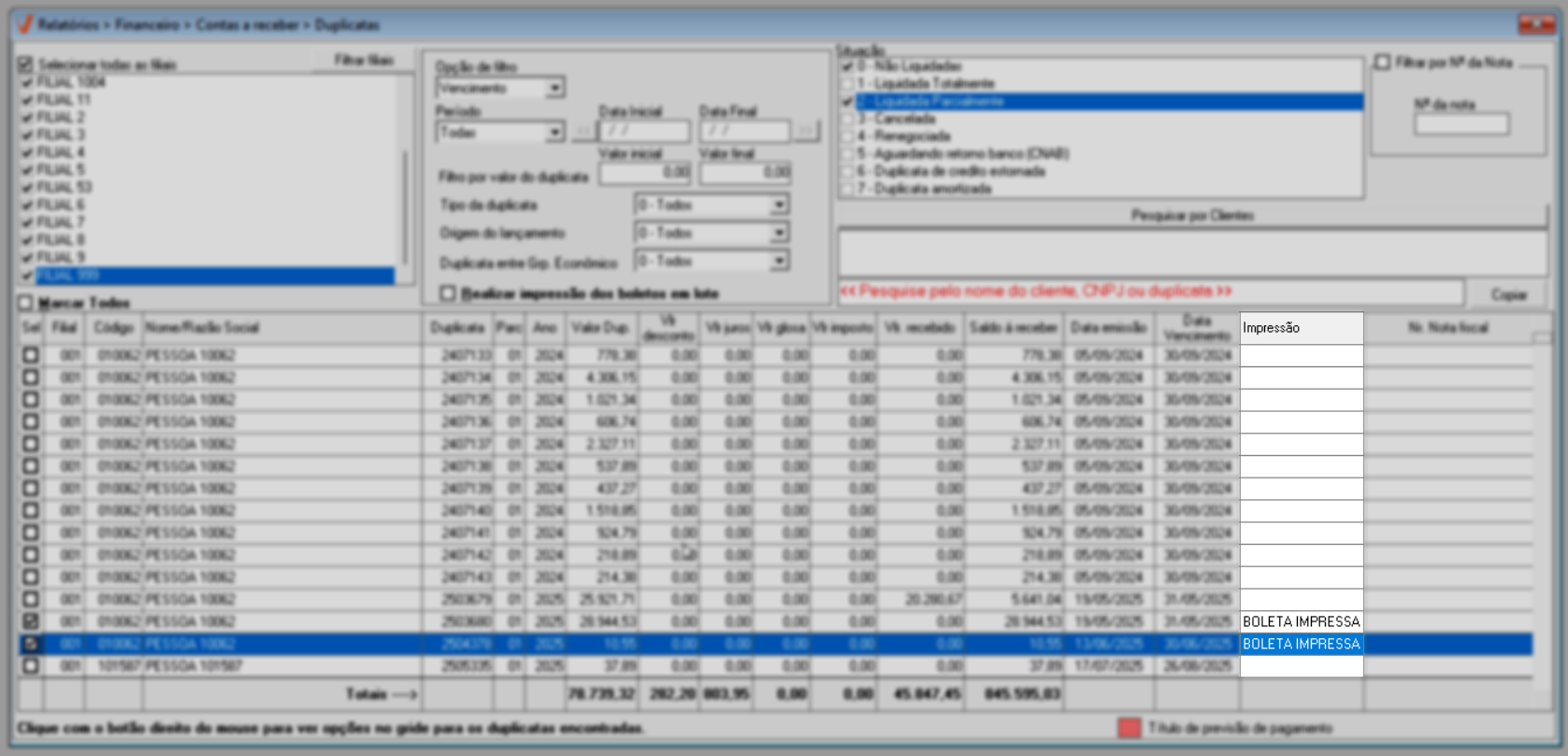Open 'Duplicata entre Grp. Econômico' dropdown
The width and height of the screenshot is (1568, 756).
pyautogui.click(x=779, y=261)
